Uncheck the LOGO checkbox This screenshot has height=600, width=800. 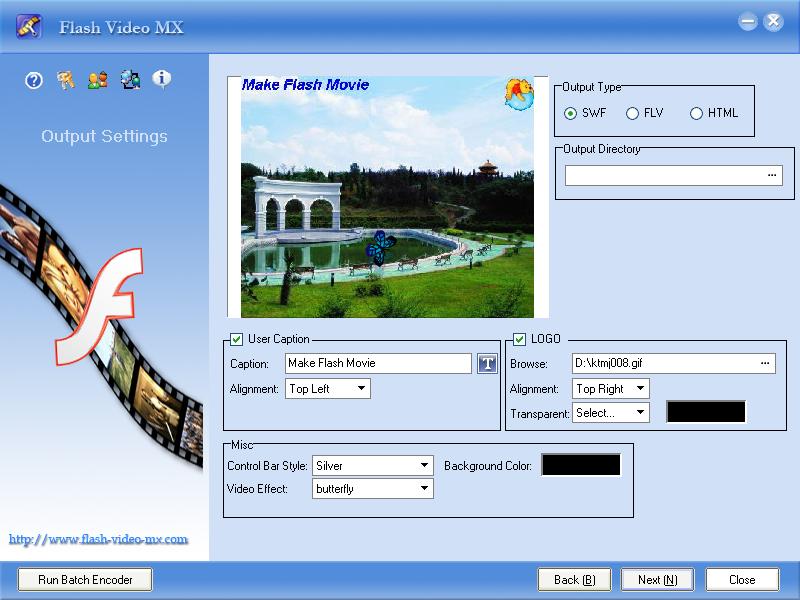tap(520, 339)
